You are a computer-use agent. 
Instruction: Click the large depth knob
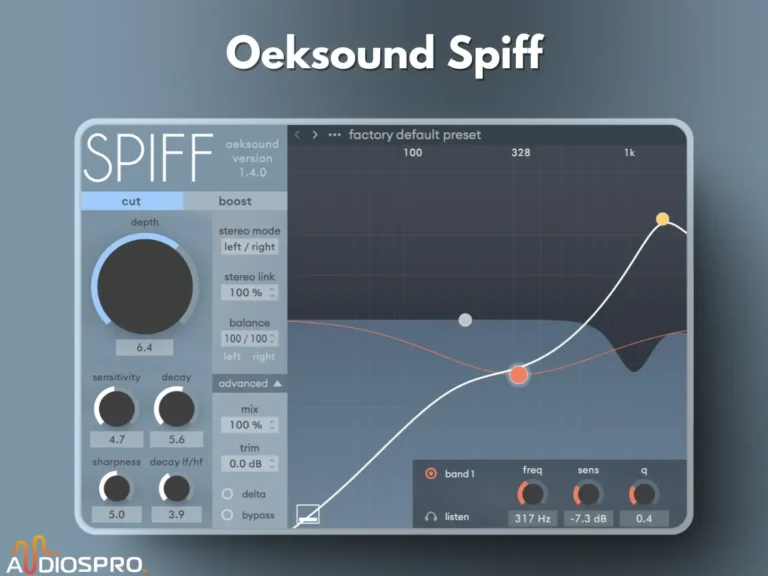point(144,286)
